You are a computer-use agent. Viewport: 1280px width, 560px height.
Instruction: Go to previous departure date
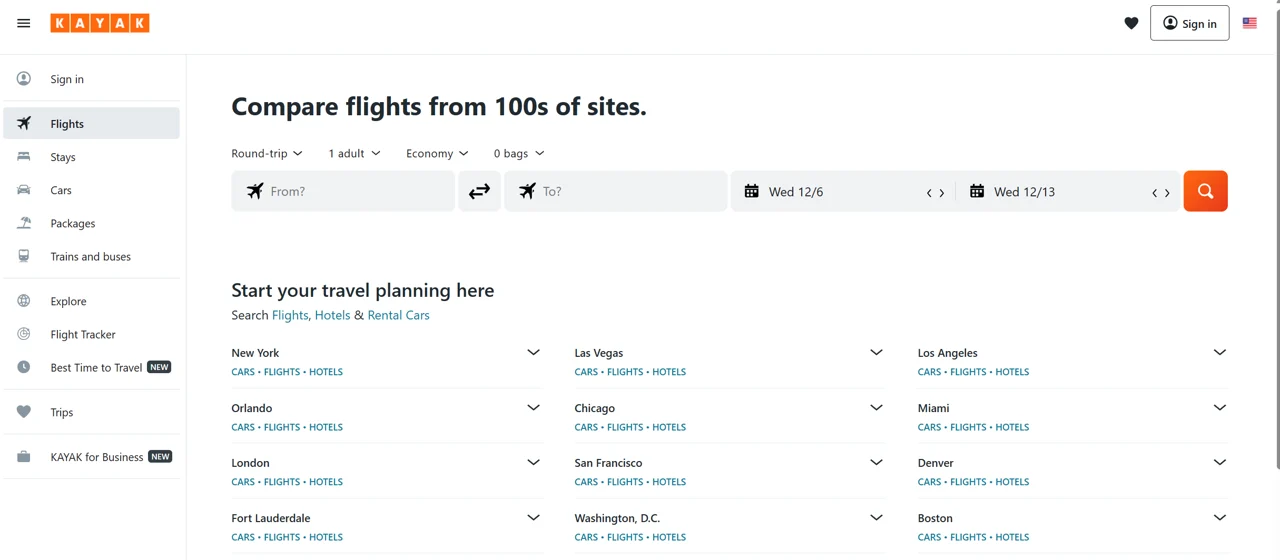(929, 192)
